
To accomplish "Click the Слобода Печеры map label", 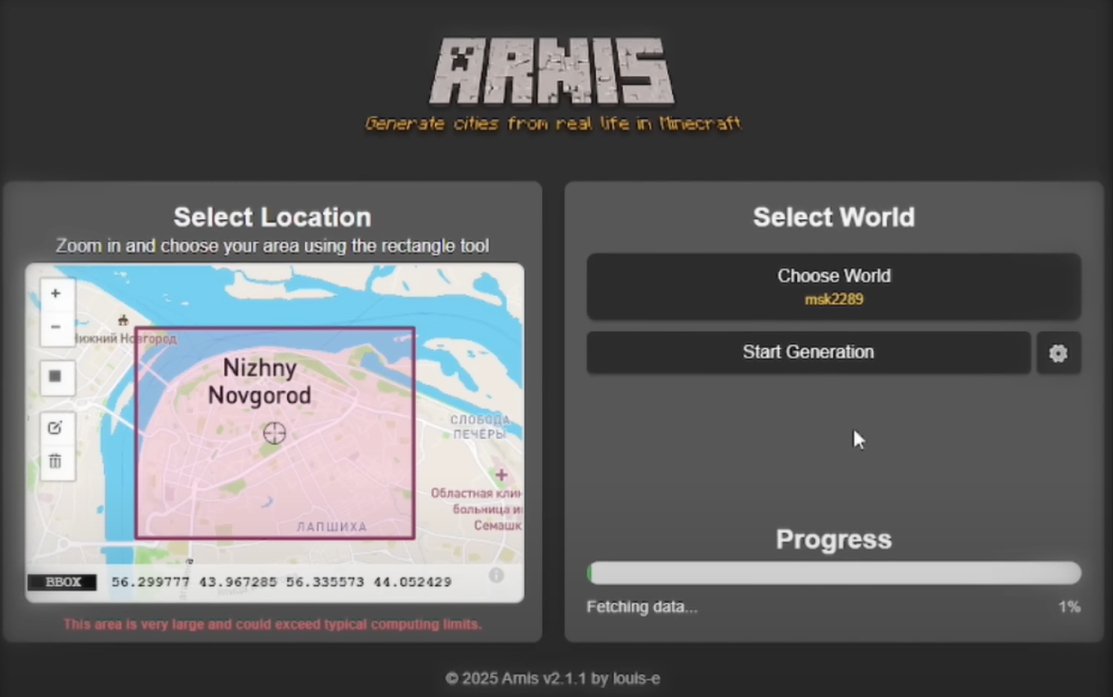I will 480,427.
